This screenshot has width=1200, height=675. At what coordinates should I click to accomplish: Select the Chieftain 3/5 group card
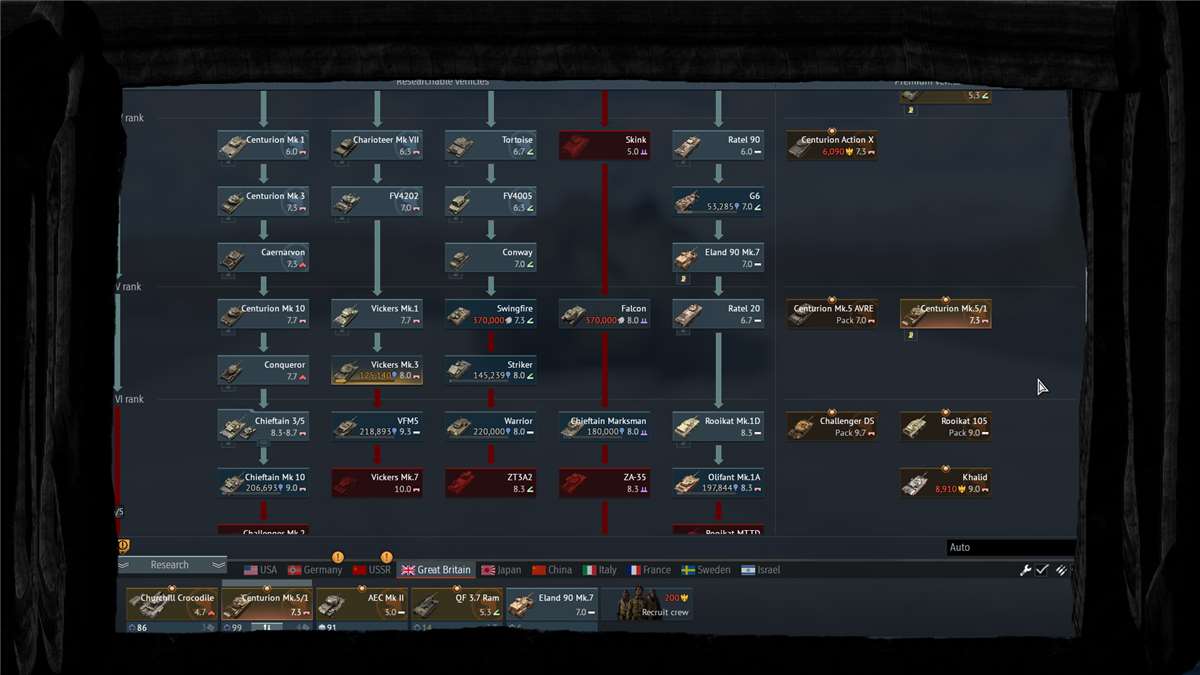pyautogui.click(x=263, y=426)
